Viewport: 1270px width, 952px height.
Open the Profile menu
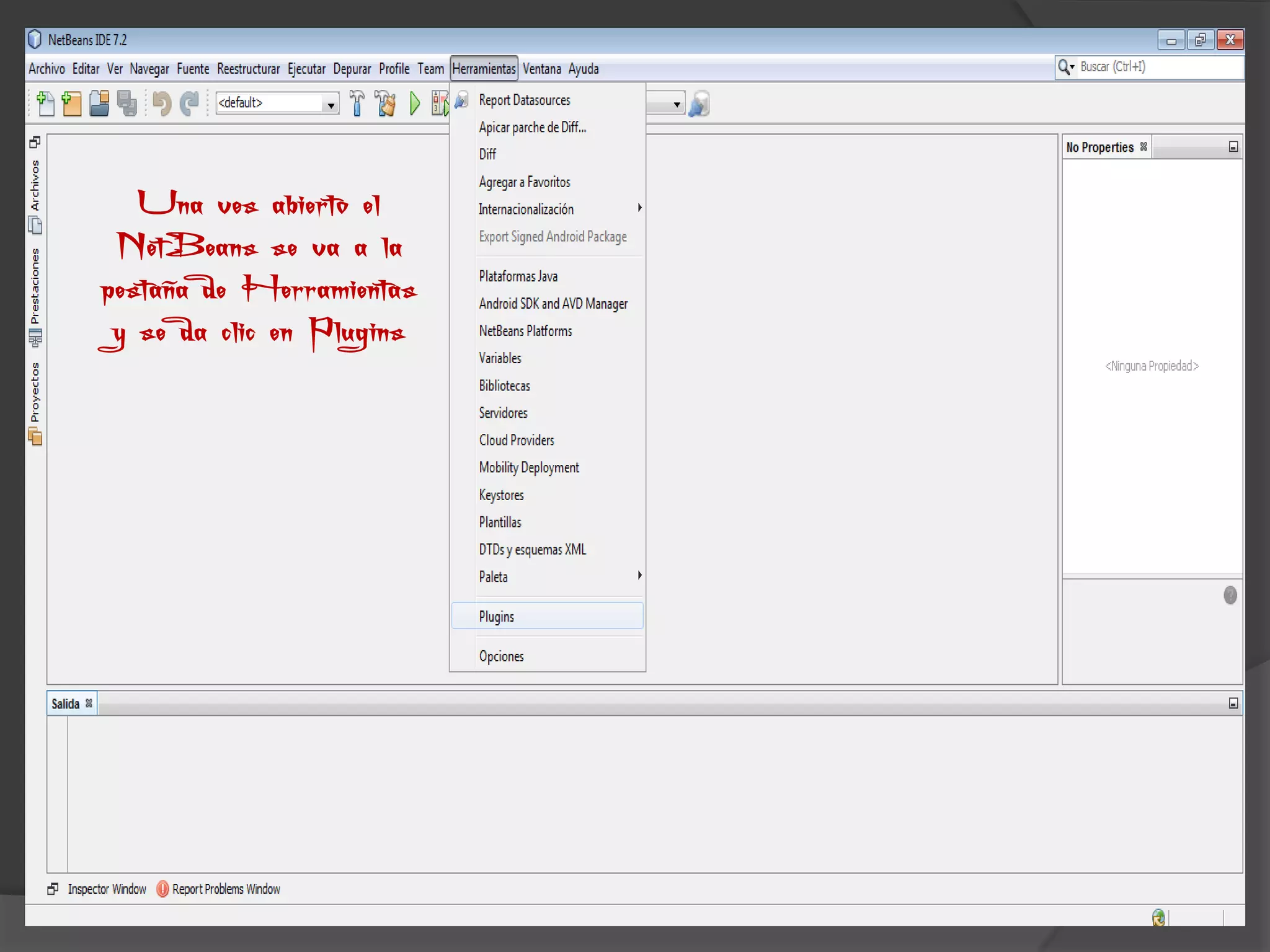(394, 69)
